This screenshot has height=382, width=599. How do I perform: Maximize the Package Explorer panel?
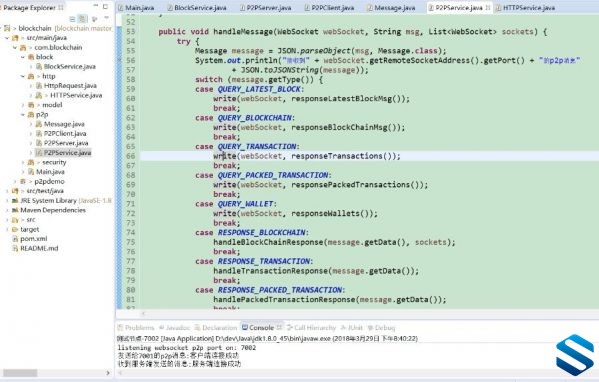(x=105, y=6)
